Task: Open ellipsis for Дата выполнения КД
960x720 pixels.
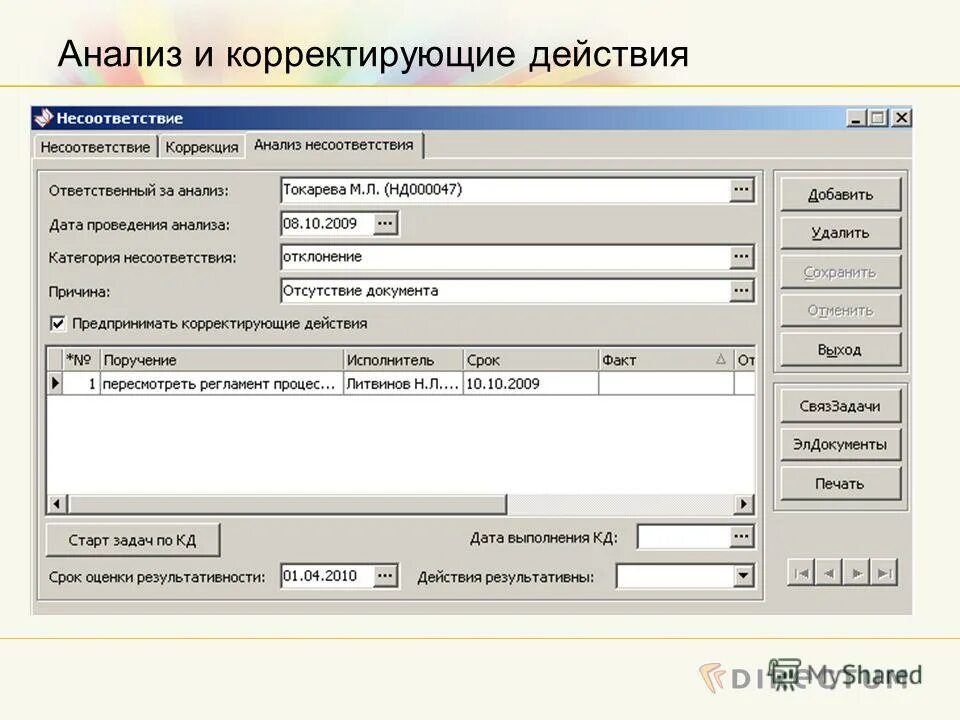Action: pos(741,536)
